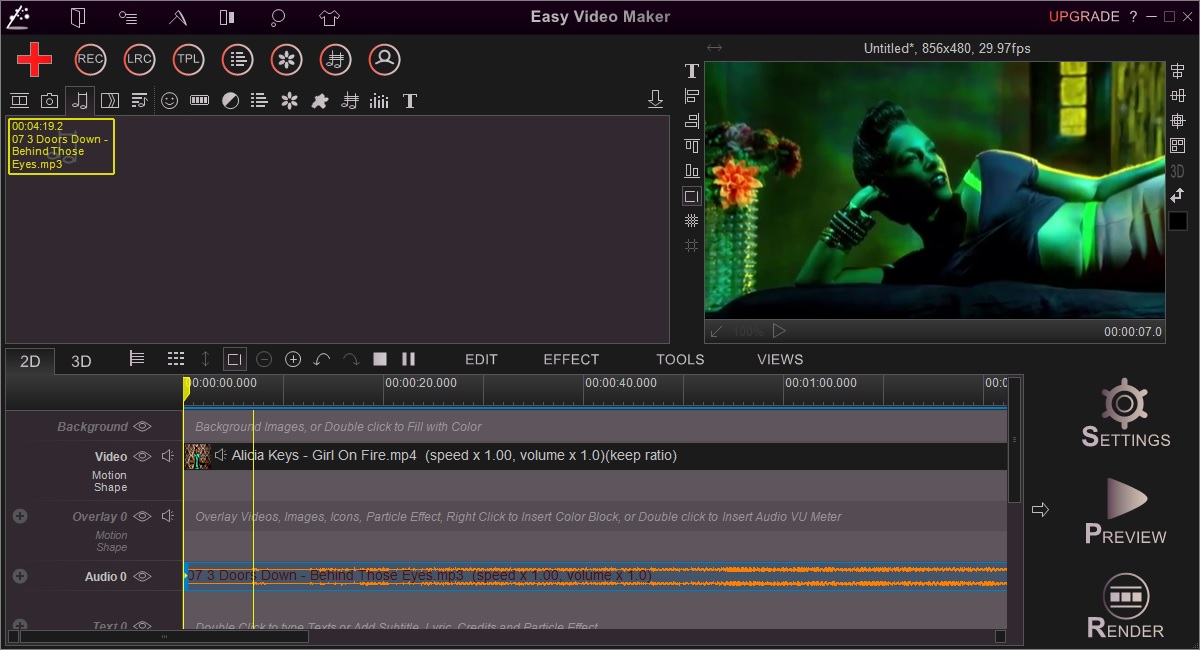Select the music note media icon
1200x650 pixels.
[x=79, y=100]
